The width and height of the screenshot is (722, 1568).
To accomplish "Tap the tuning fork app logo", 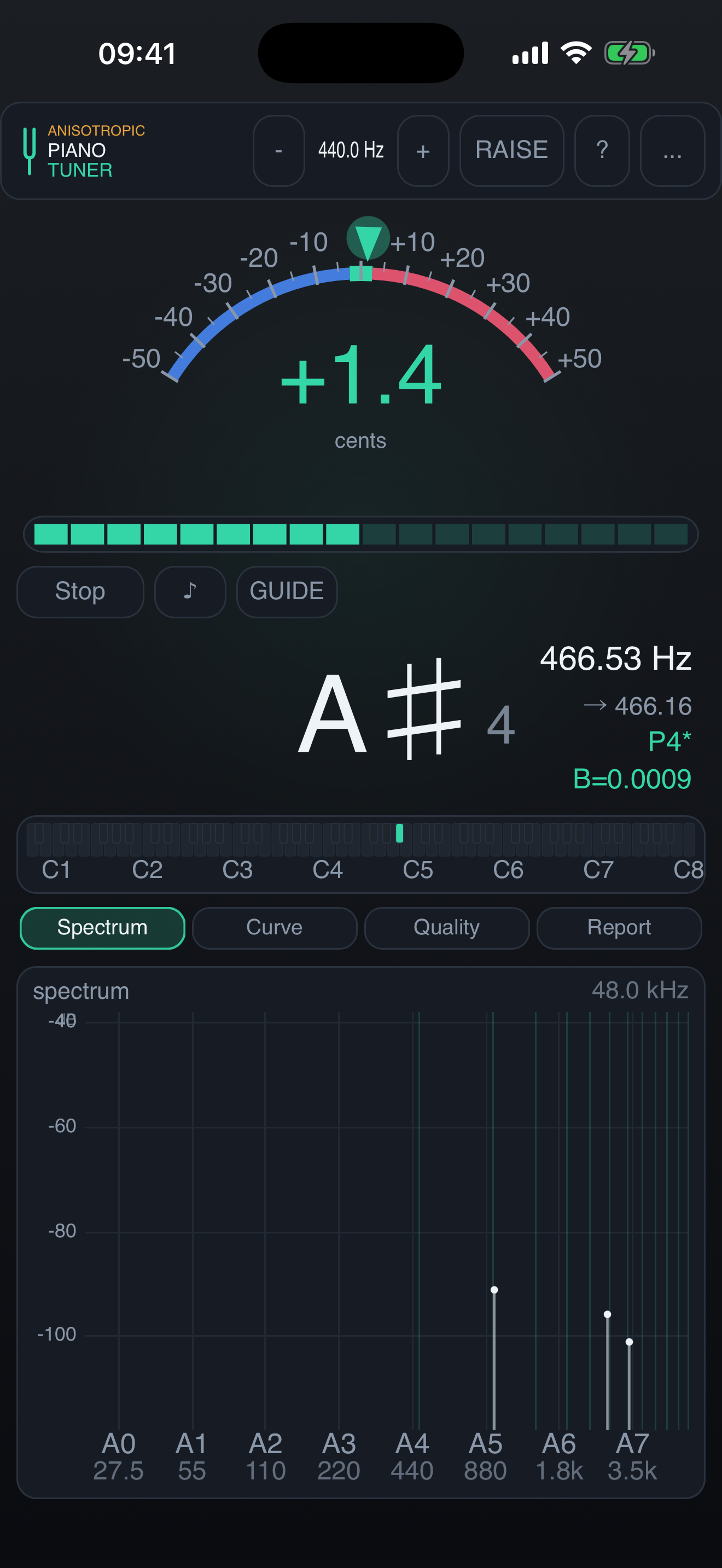I will pyautogui.click(x=28, y=150).
